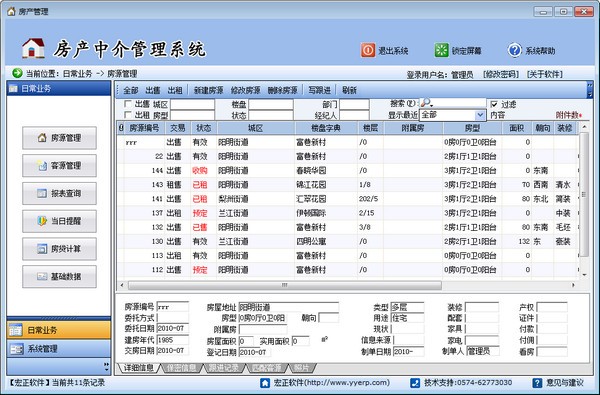600x395 pixels.
Task: Select the 日常业务 section at sidebar bottom
Action: [x=59, y=330]
